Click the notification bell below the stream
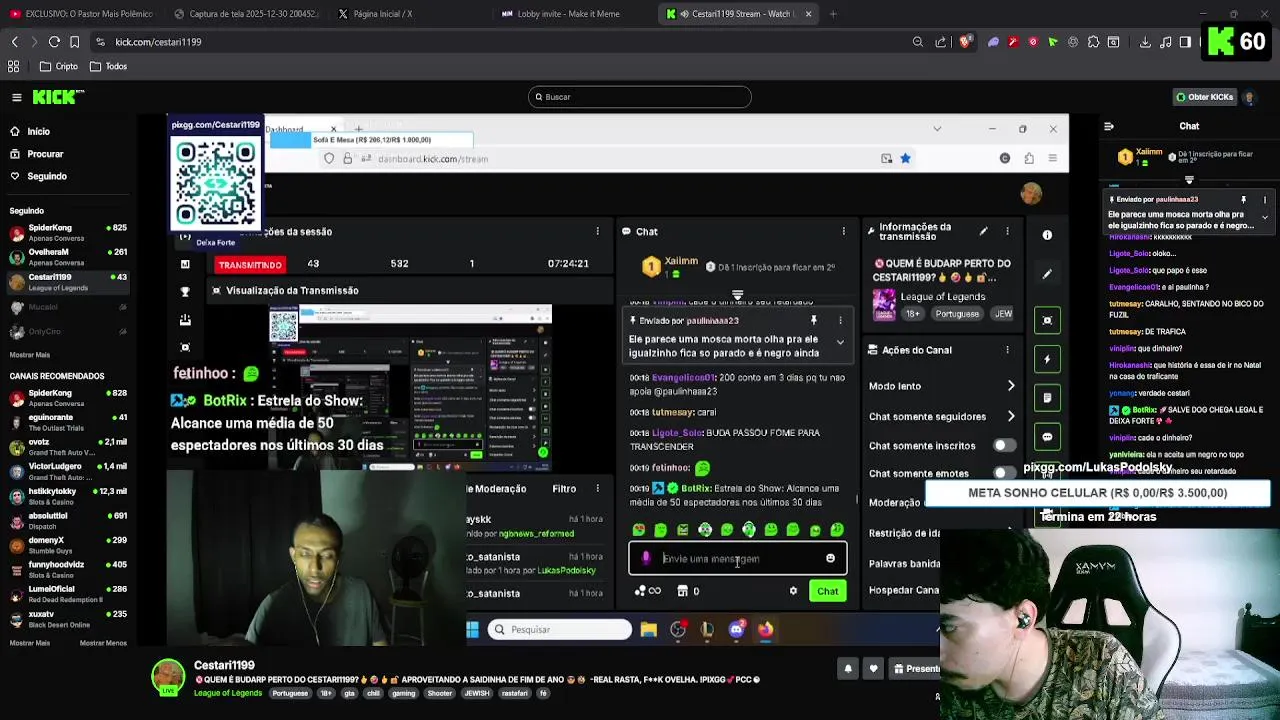Image resolution: width=1280 pixels, height=720 pixels. tap(848, 669)
